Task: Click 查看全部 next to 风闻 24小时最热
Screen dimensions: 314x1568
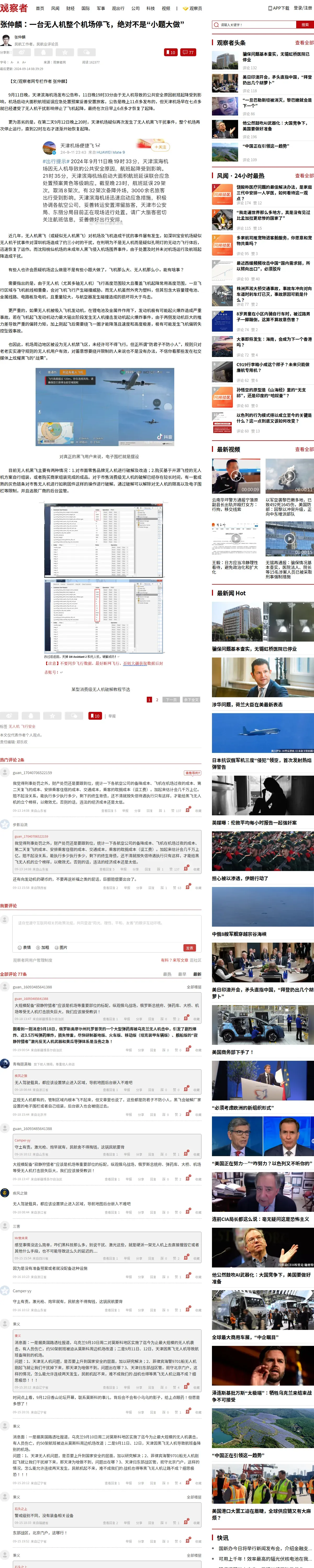Action: coord(304,176)
